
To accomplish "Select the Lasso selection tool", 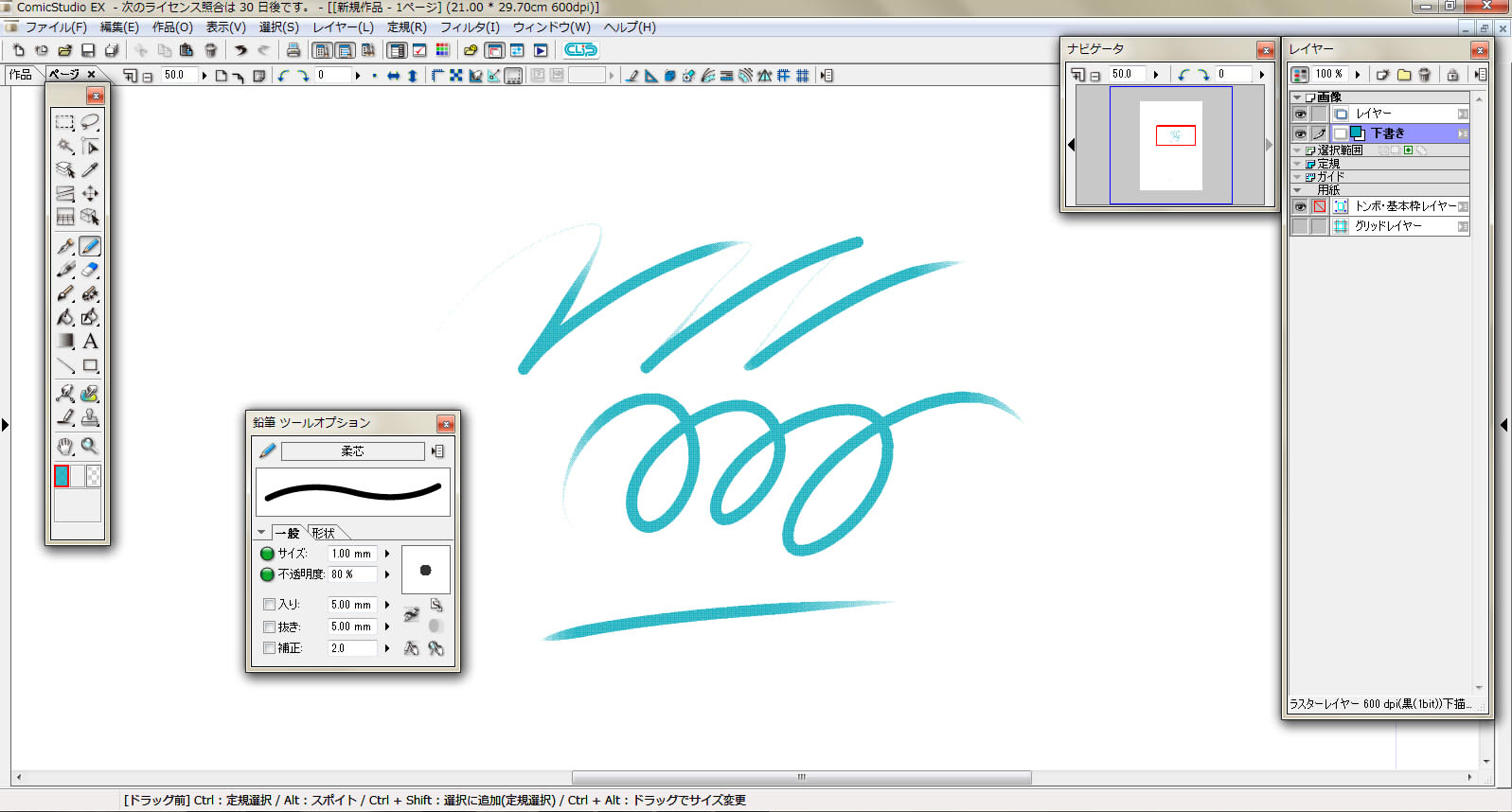I will tap(90, 122).
